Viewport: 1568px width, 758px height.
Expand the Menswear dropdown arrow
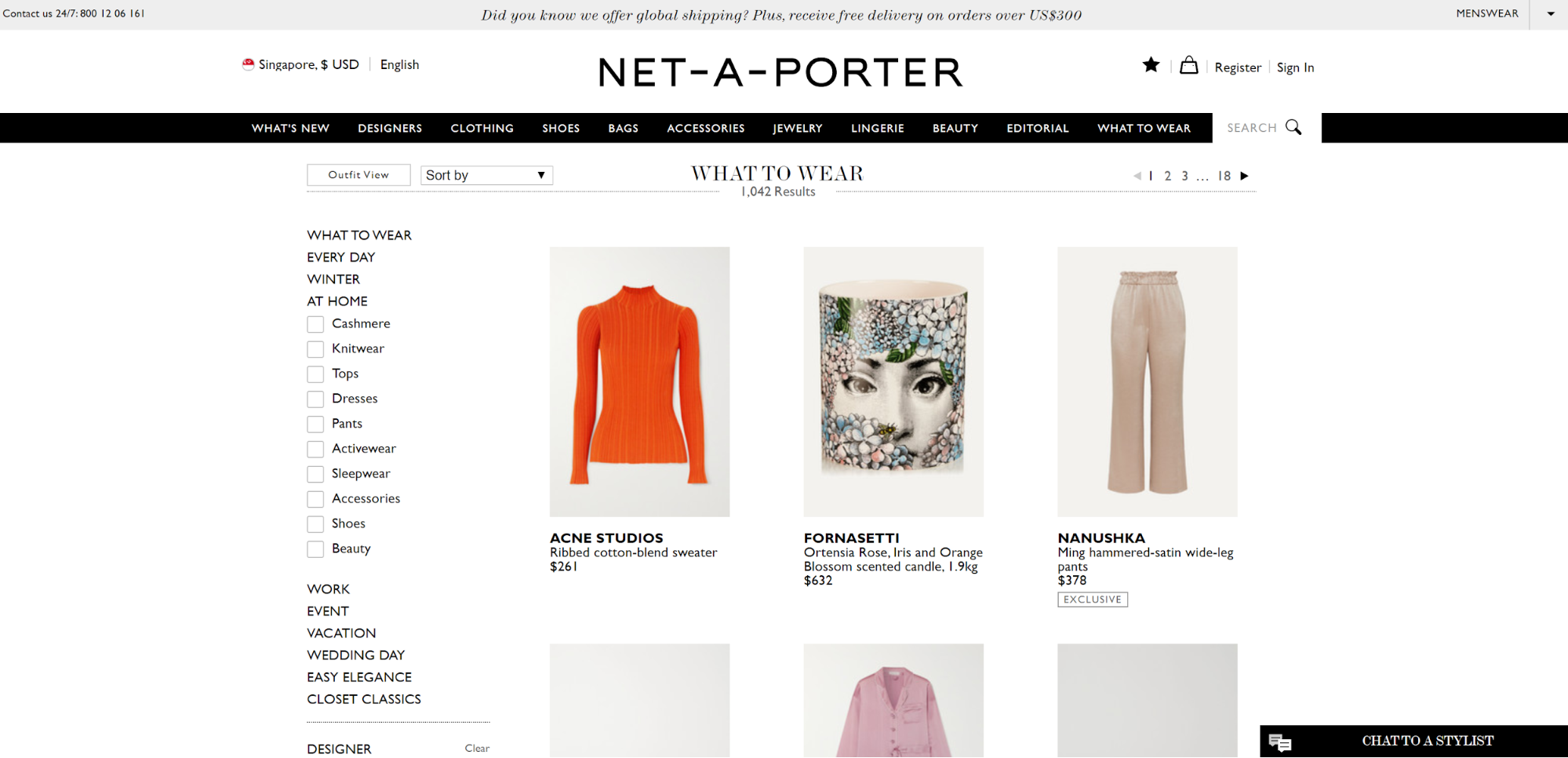coord(1550,13)
